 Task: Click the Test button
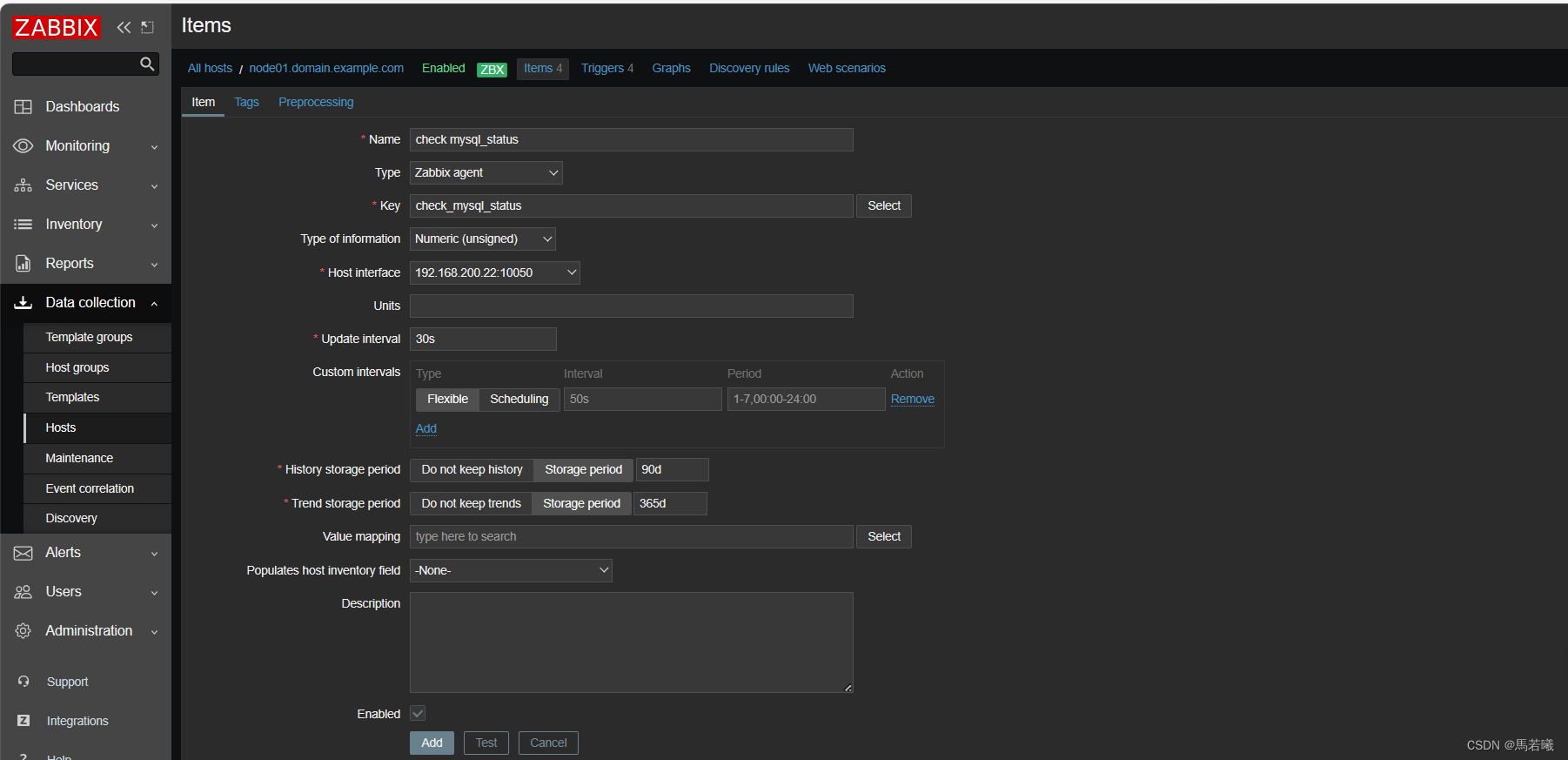(x=486, y=743)
